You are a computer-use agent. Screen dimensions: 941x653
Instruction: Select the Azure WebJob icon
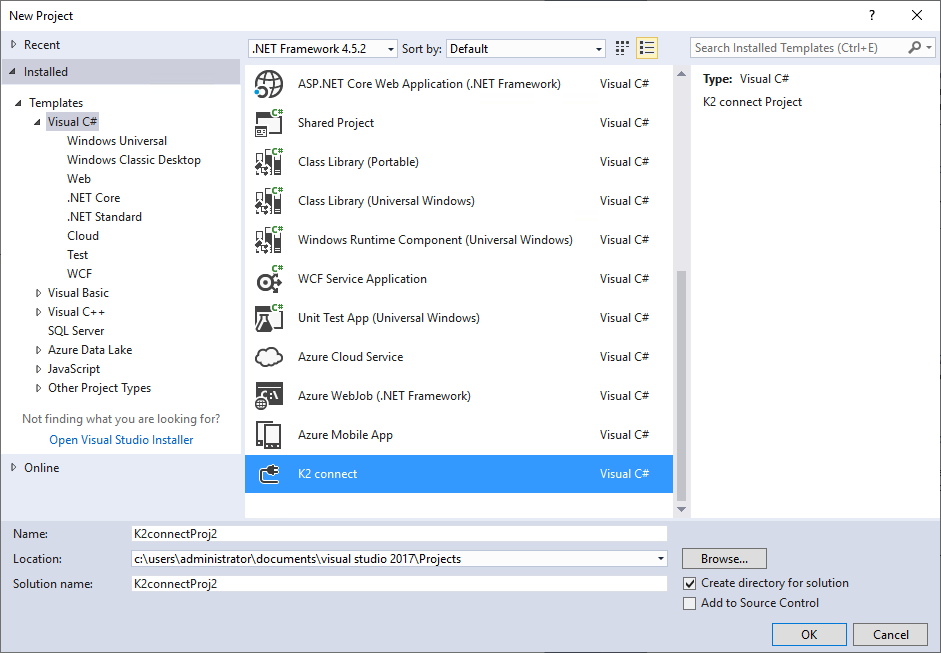pyautogui.click(x=268, y=396)
